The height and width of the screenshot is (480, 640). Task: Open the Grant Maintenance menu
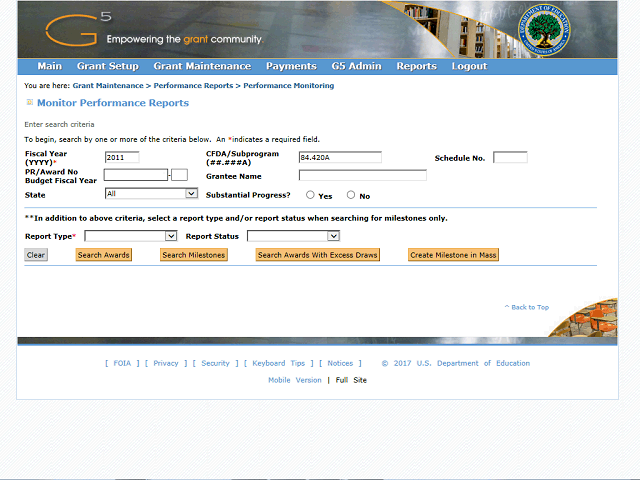[202, 66]
